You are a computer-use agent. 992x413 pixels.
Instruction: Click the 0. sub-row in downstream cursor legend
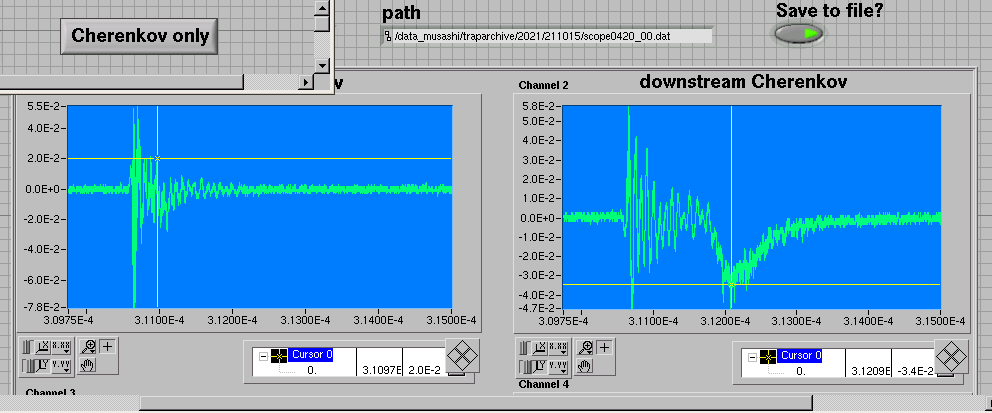pyautogui.click(x=801, y=371)
